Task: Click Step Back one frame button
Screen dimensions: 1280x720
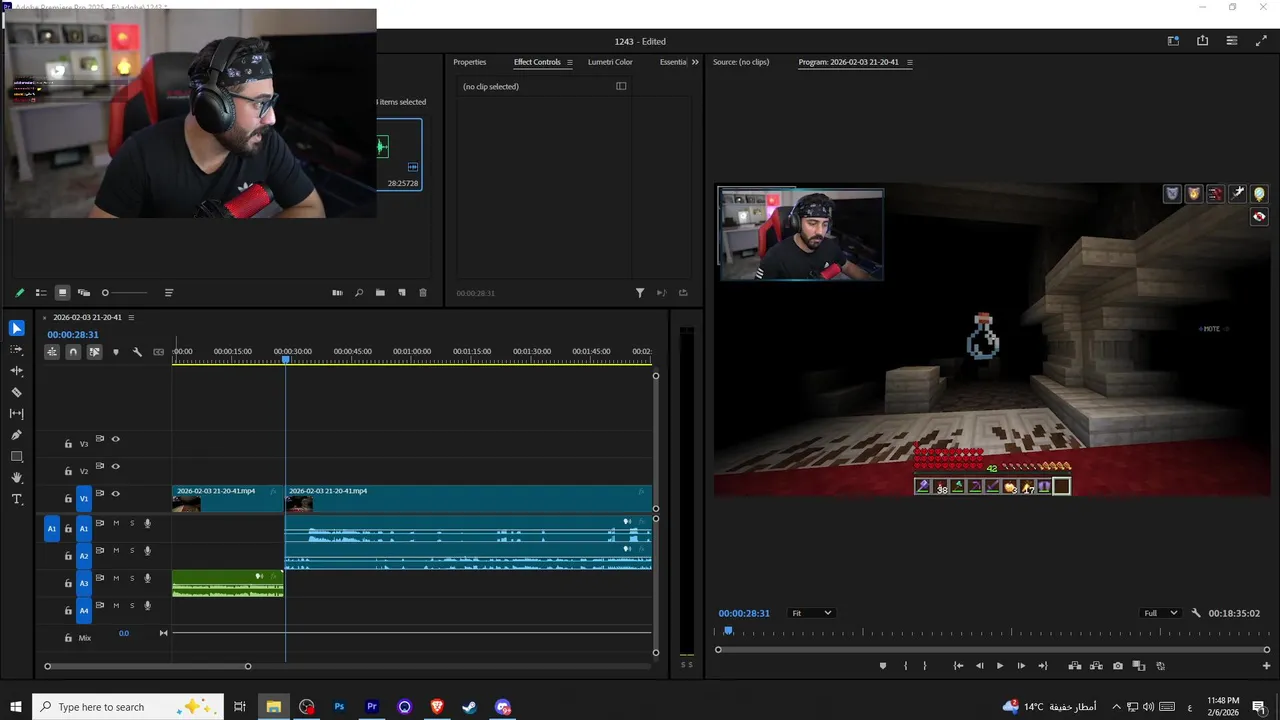Action: pos(979,666)
